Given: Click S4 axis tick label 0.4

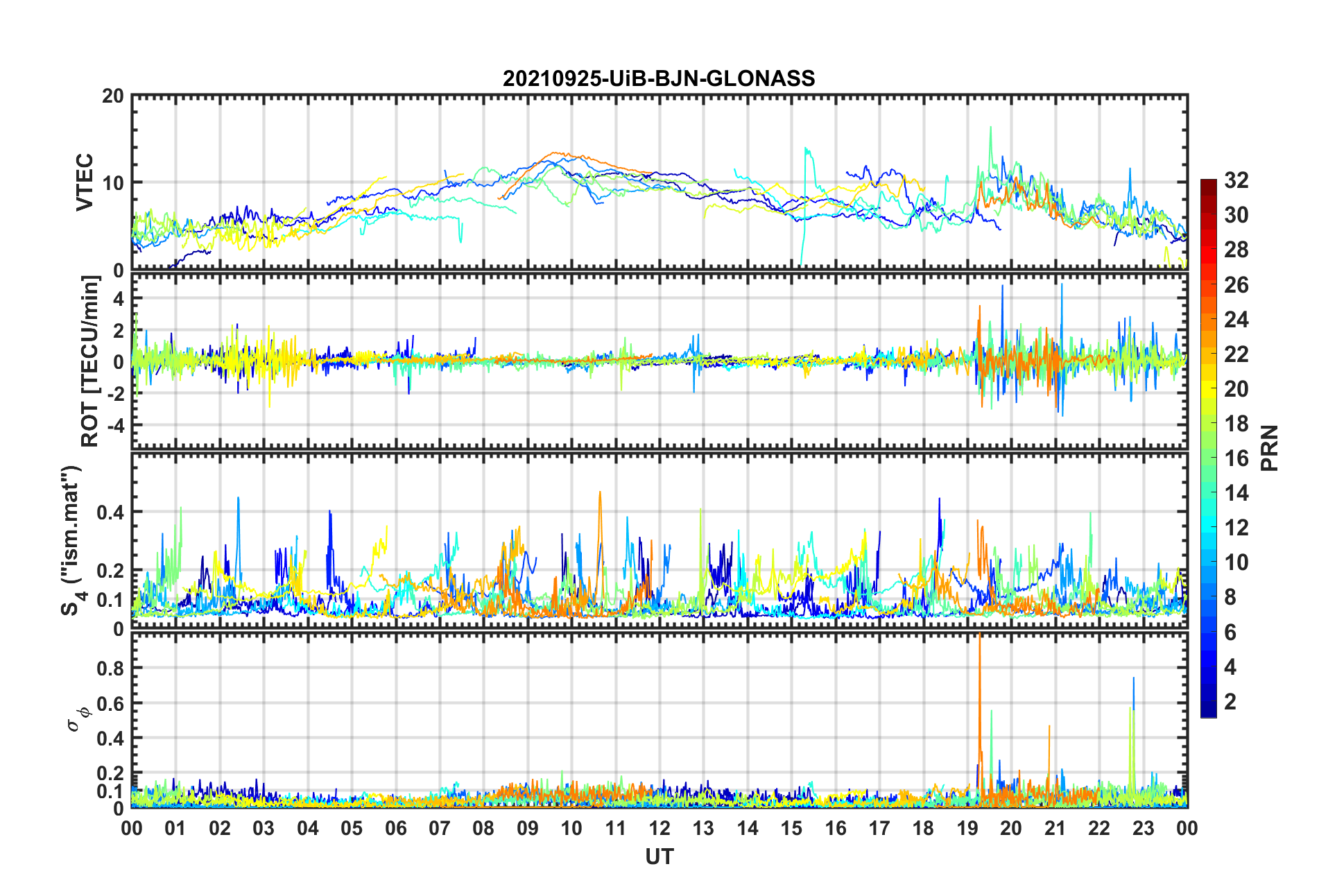Looking at the screenshot, I should pyautogui.click(x=111, y=512).
